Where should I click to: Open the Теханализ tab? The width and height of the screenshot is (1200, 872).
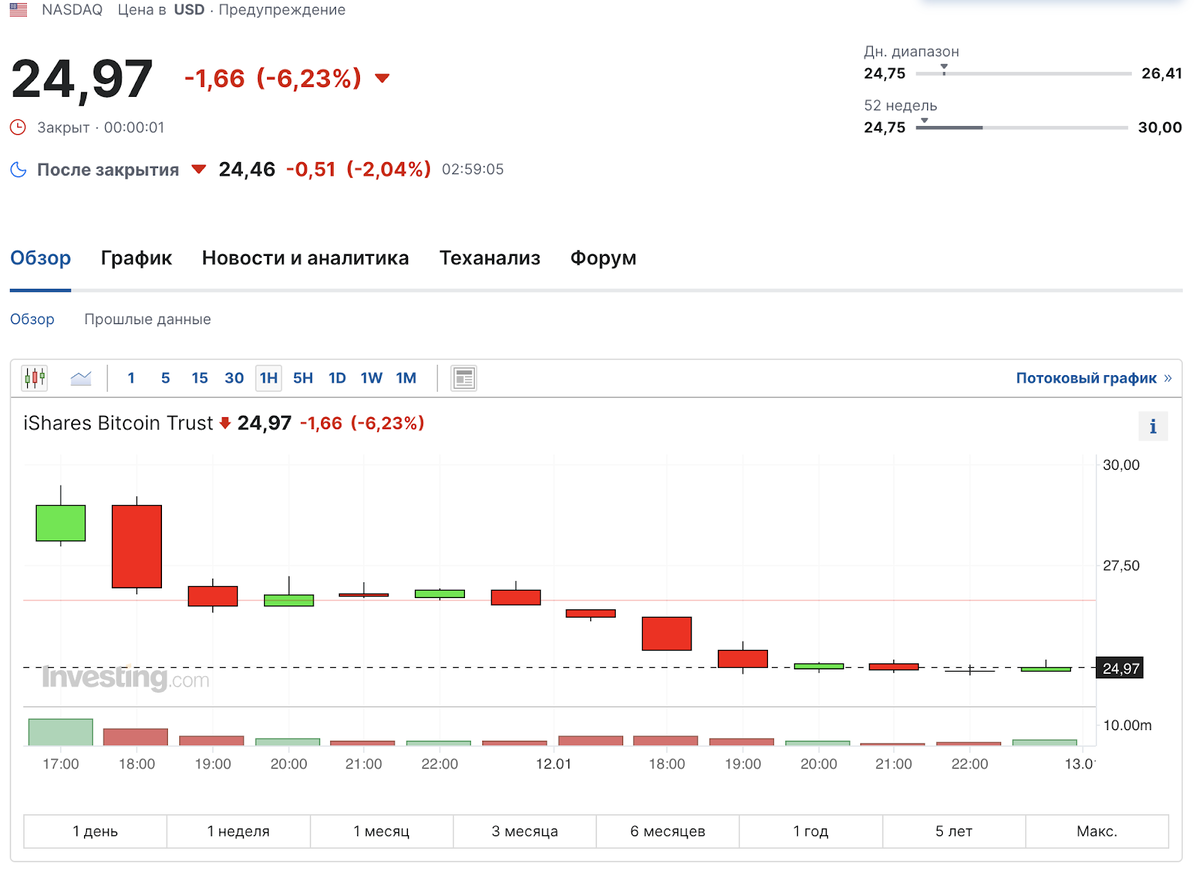tap(490, 258)
